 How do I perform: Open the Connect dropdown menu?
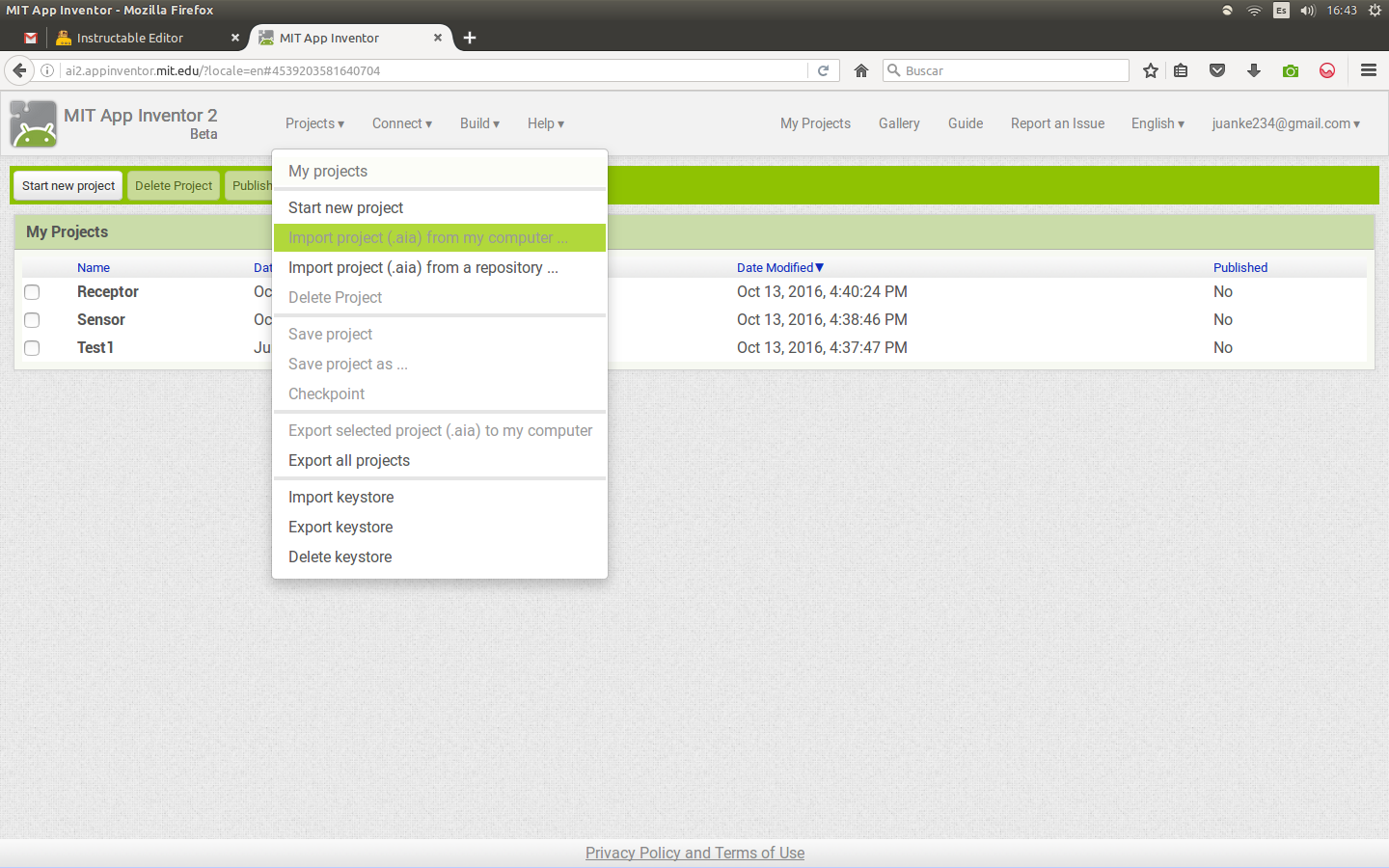pyautogui.click(x=401, y=123)
